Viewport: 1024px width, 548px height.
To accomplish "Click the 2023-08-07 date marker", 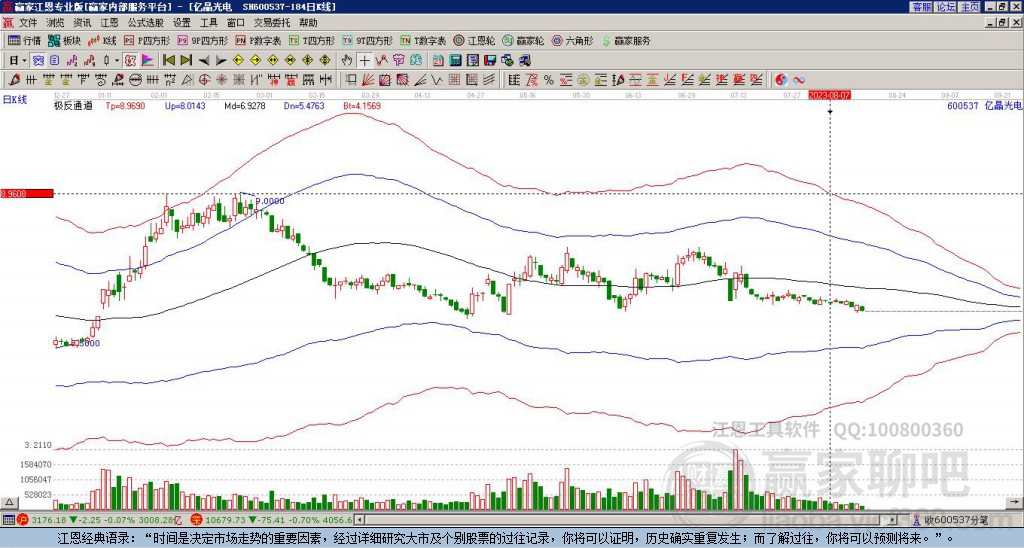I will click(829, 95).
